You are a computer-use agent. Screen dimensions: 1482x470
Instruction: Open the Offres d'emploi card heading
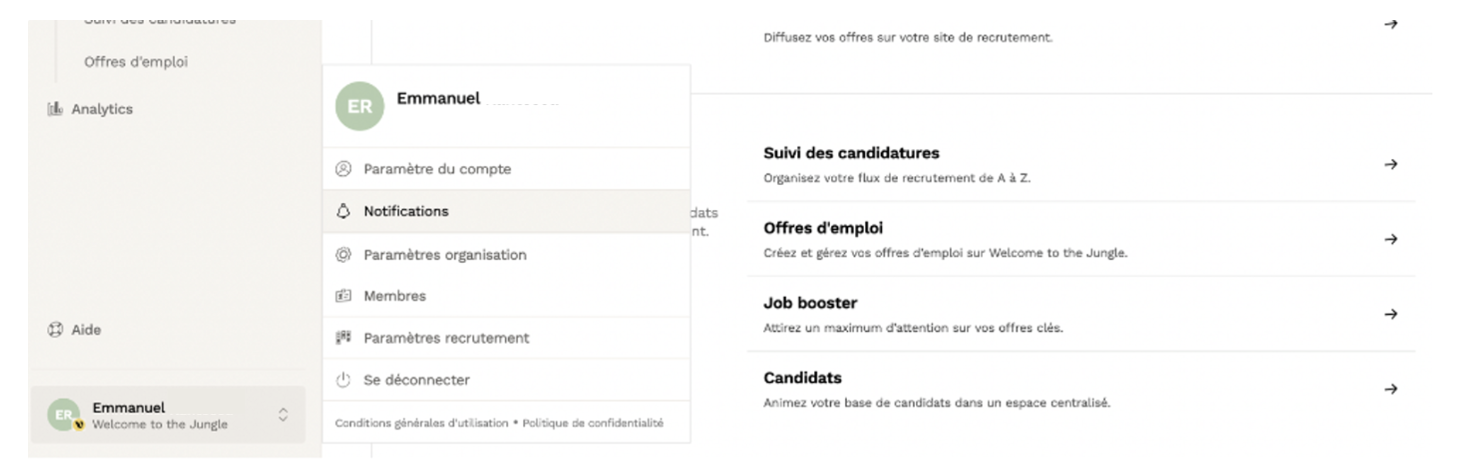(823, 229)
